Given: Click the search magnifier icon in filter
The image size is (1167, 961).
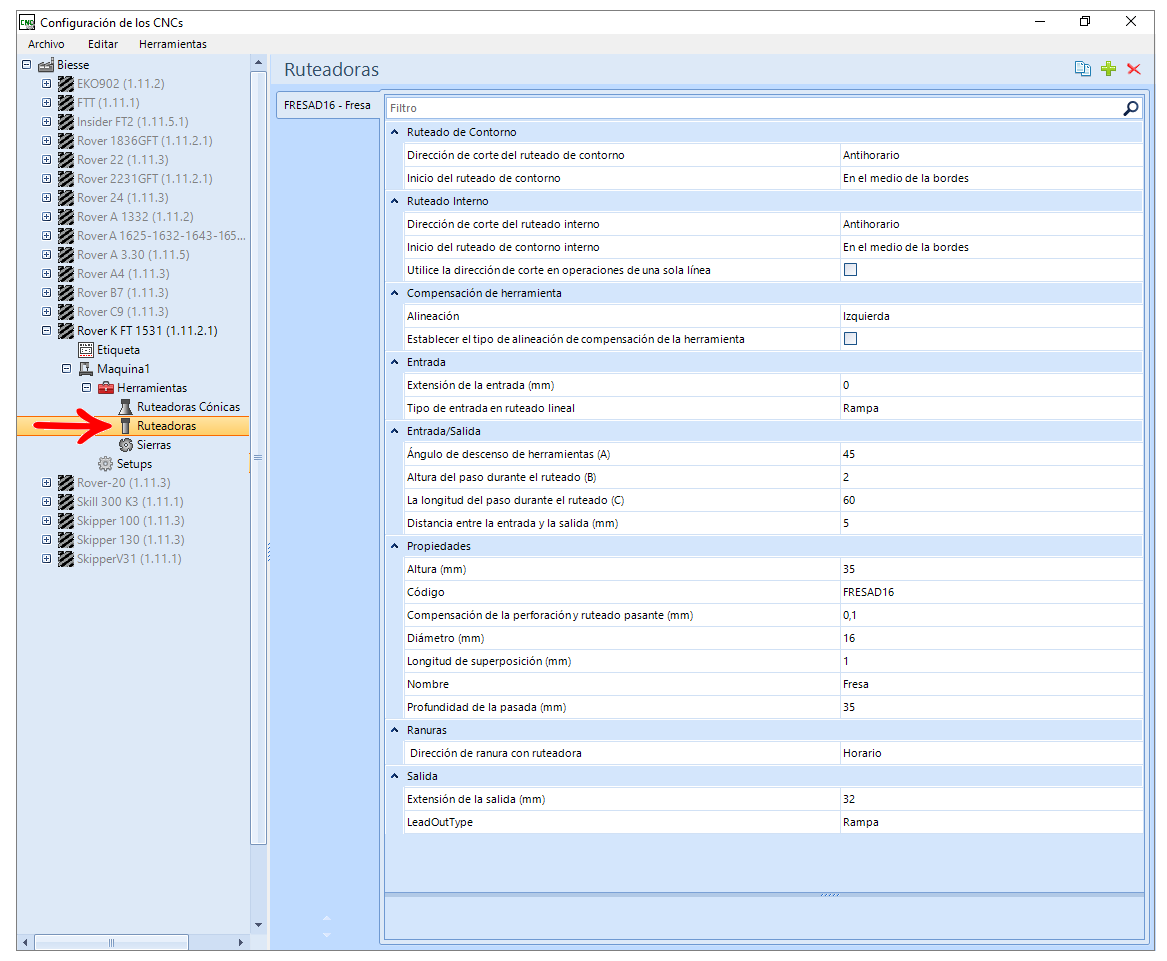Looking at the screenshot, I should coord(1131,109).
